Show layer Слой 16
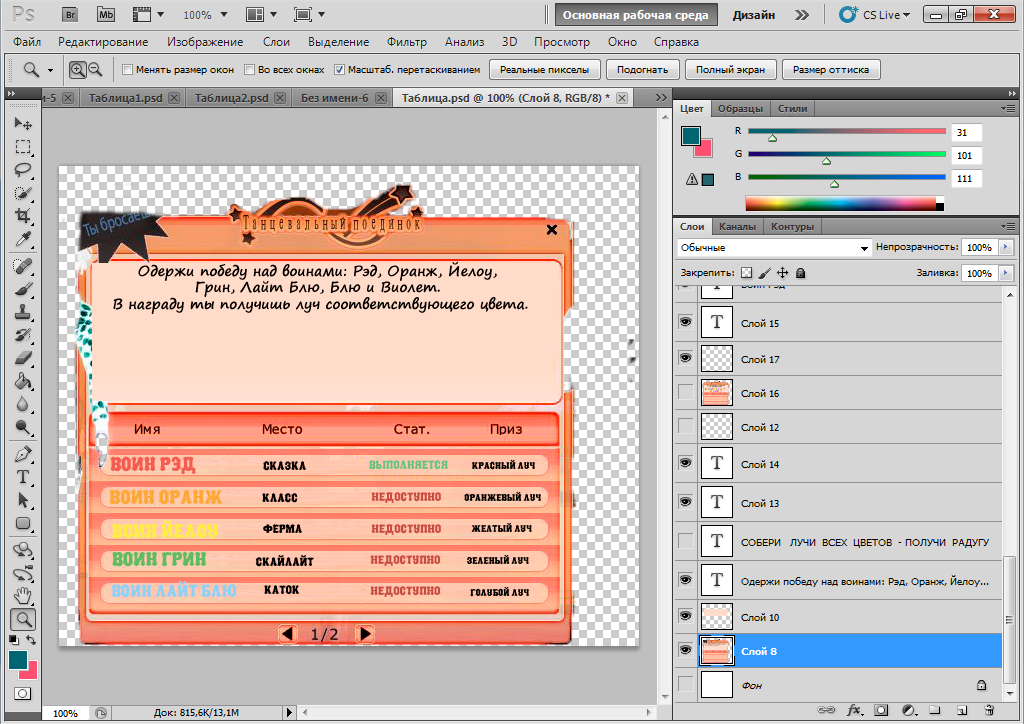 (685, 392)
